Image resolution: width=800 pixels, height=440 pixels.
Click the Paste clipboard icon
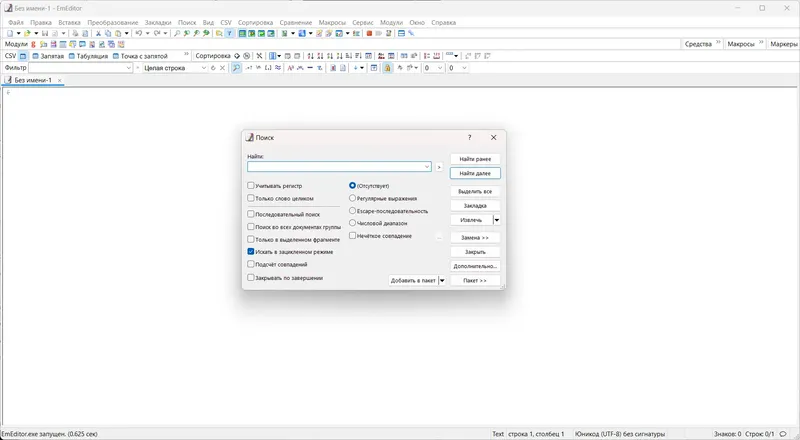coord(118,33)
